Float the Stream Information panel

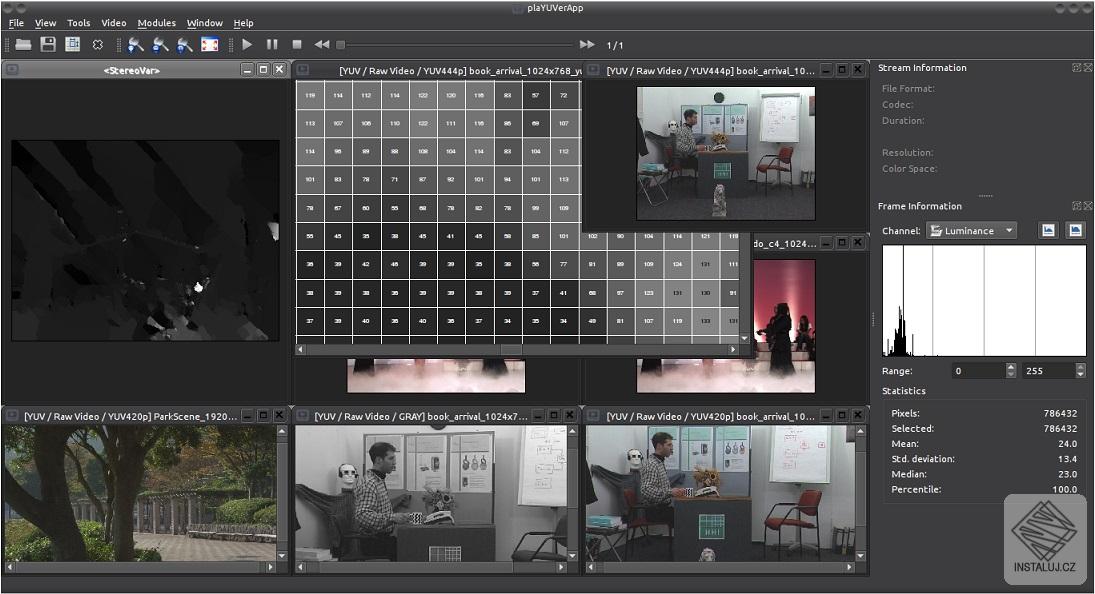coord(1077,68)
